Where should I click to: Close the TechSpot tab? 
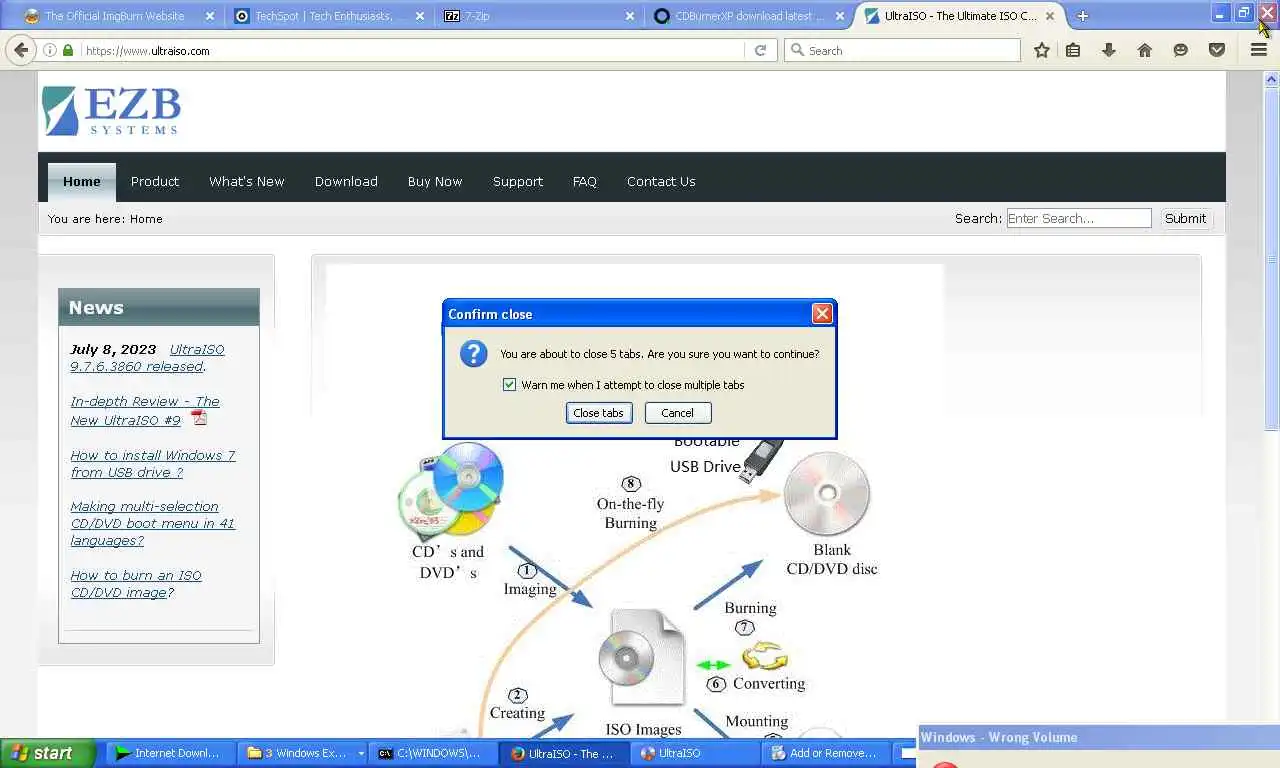tap(420, 16)
